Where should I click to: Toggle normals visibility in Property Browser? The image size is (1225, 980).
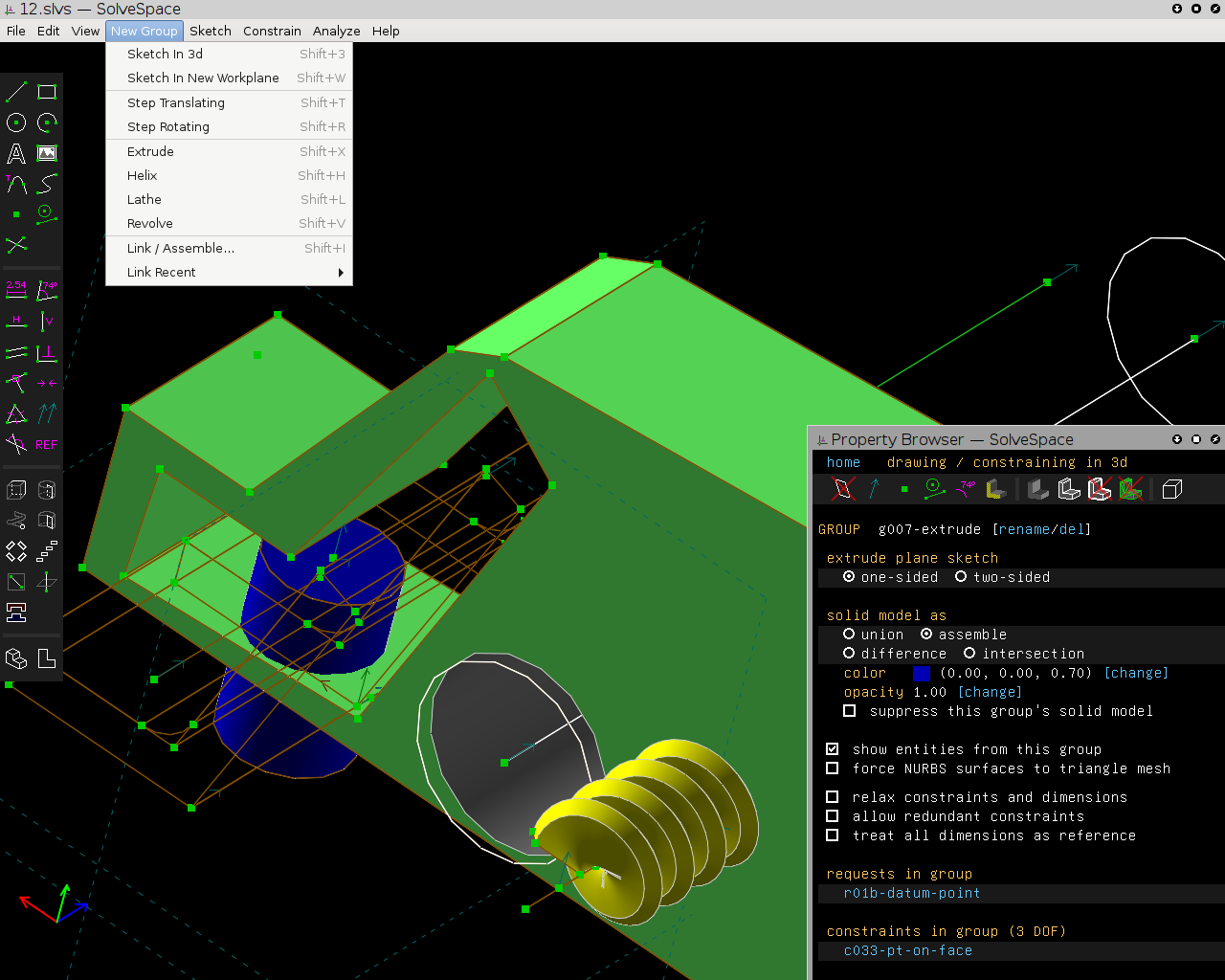coord(874,489)
